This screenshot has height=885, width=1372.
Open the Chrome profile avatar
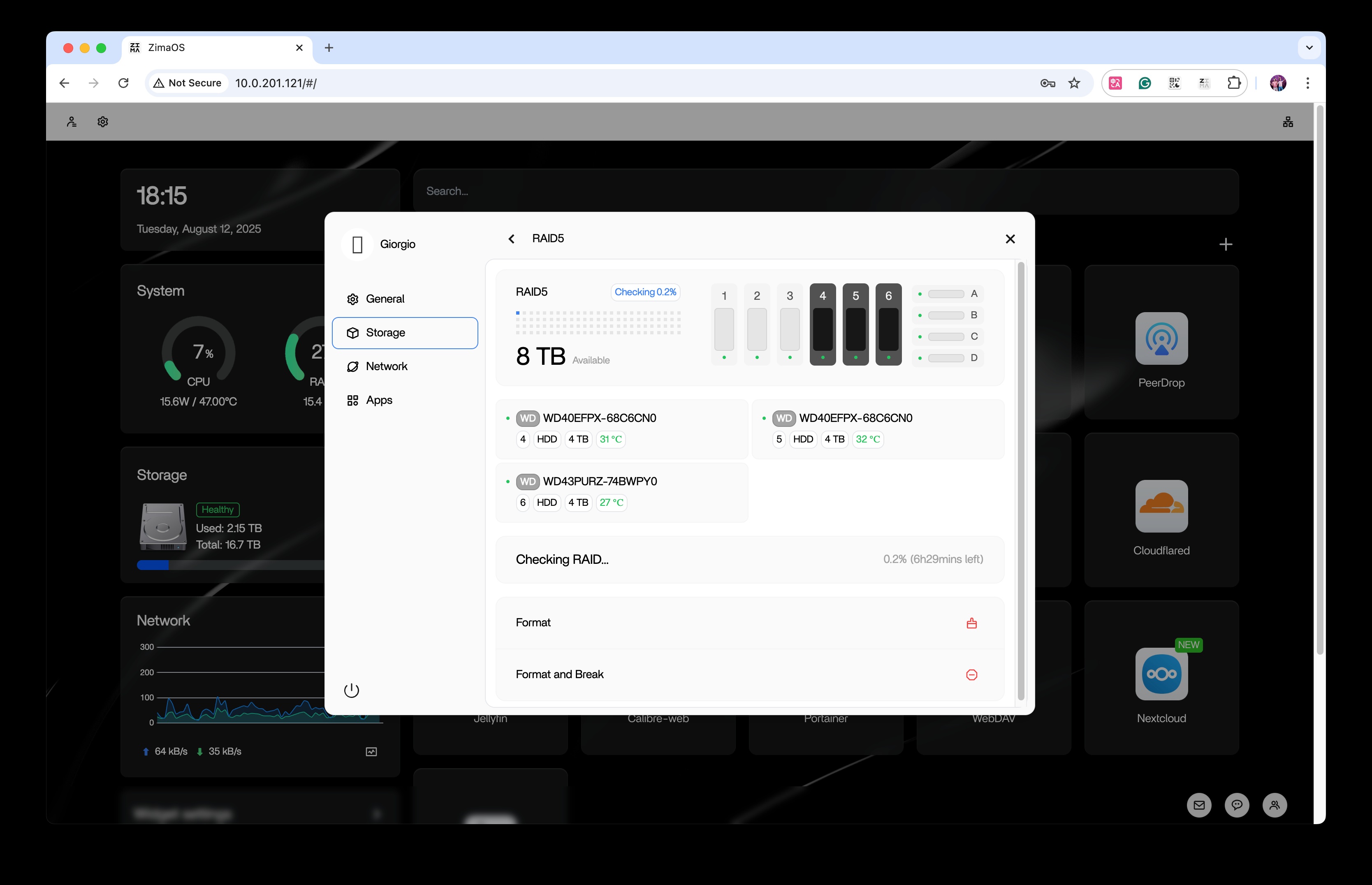(x=1278, y=83)
